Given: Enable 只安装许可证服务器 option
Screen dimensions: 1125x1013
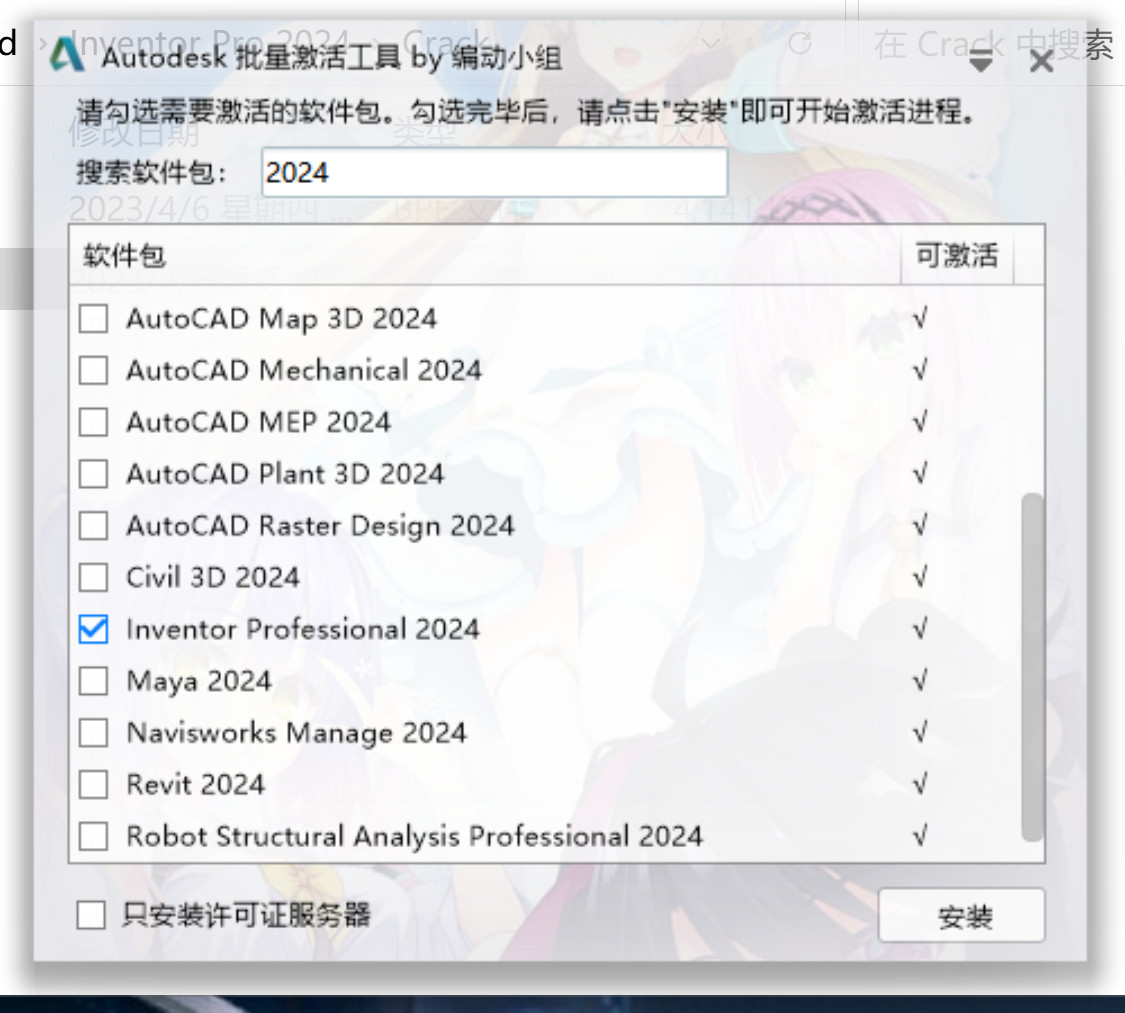Looking at the screenshot, I should 91,914.
